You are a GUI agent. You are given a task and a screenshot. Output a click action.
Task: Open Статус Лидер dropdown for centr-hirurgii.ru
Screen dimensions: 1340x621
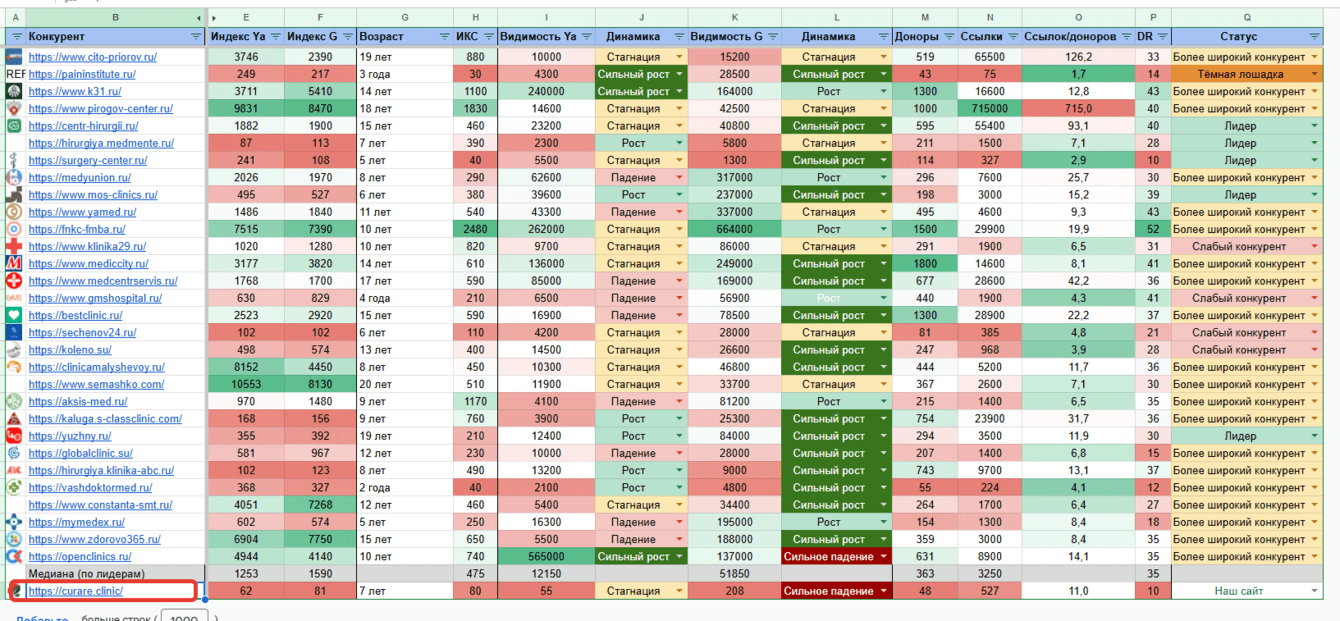tap(1314, 126)
